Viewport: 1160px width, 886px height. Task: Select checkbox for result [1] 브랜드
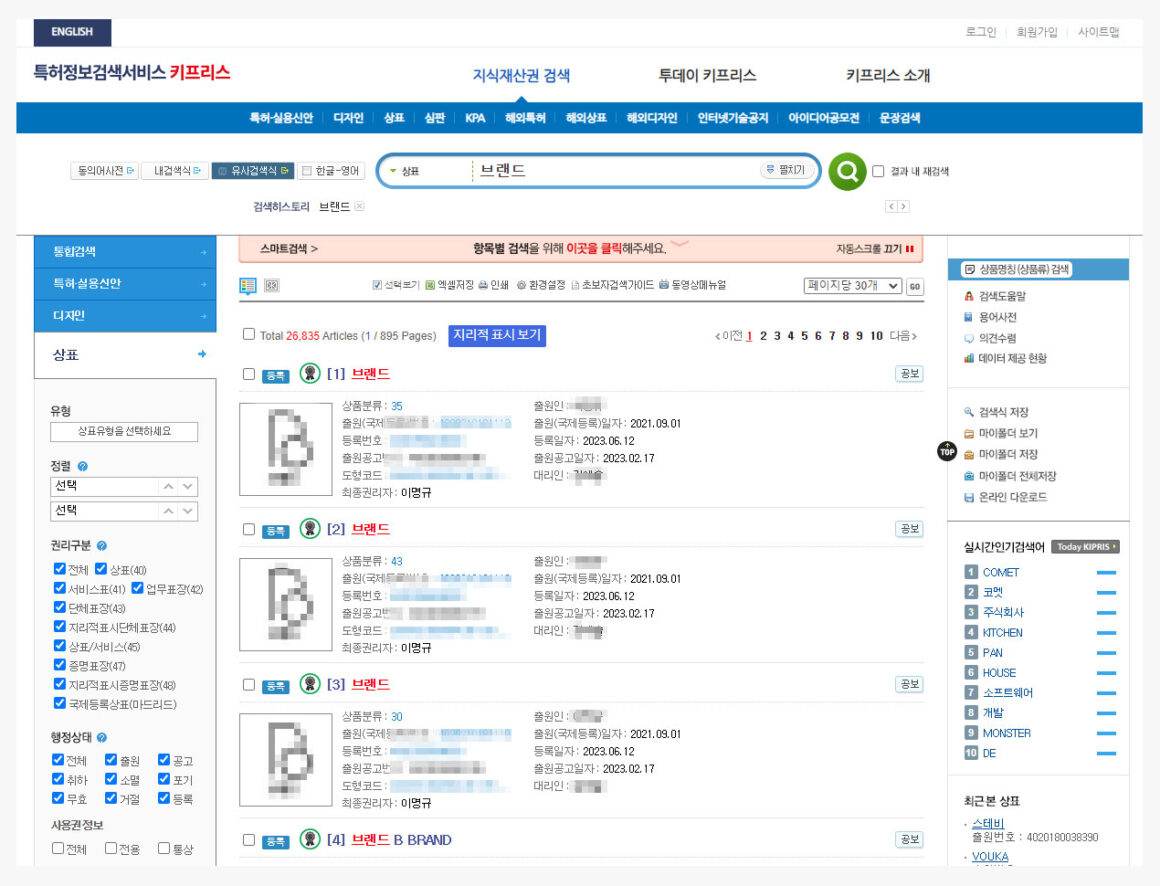click(x=249, y=374)
